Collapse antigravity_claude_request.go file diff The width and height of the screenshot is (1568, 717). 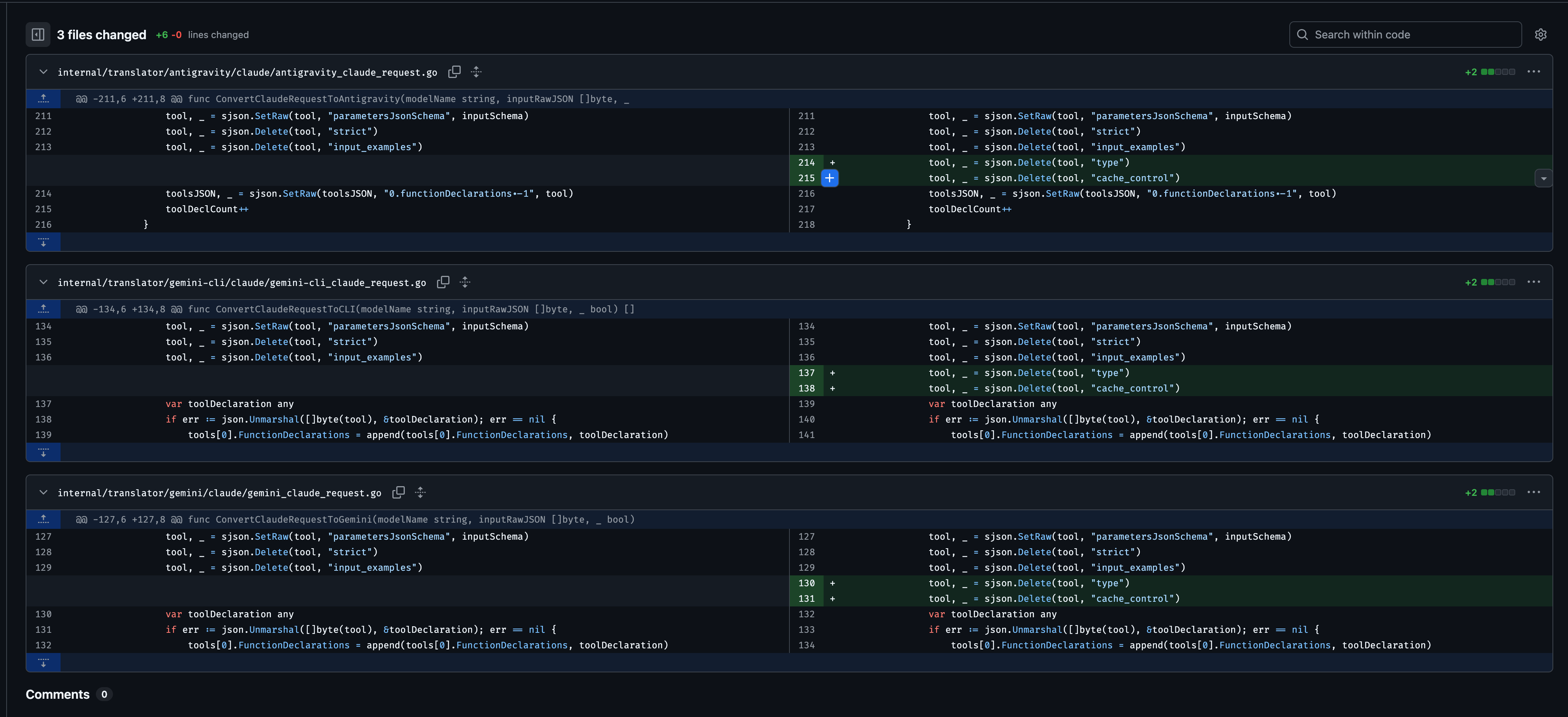(x=43, y=72)
